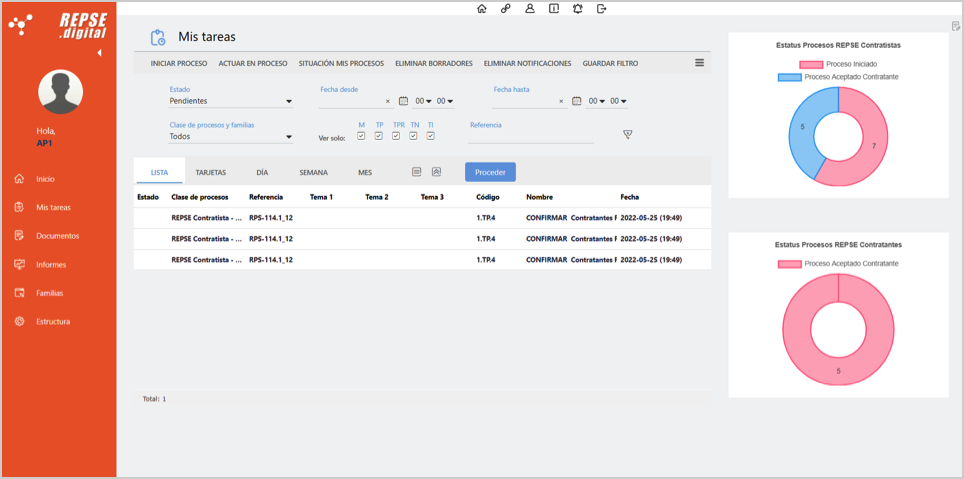The height and width of the screenshot is (479, 964).
Task: Click ACTUAR EN PROCESO in toolbar
Action: [253, 63]
